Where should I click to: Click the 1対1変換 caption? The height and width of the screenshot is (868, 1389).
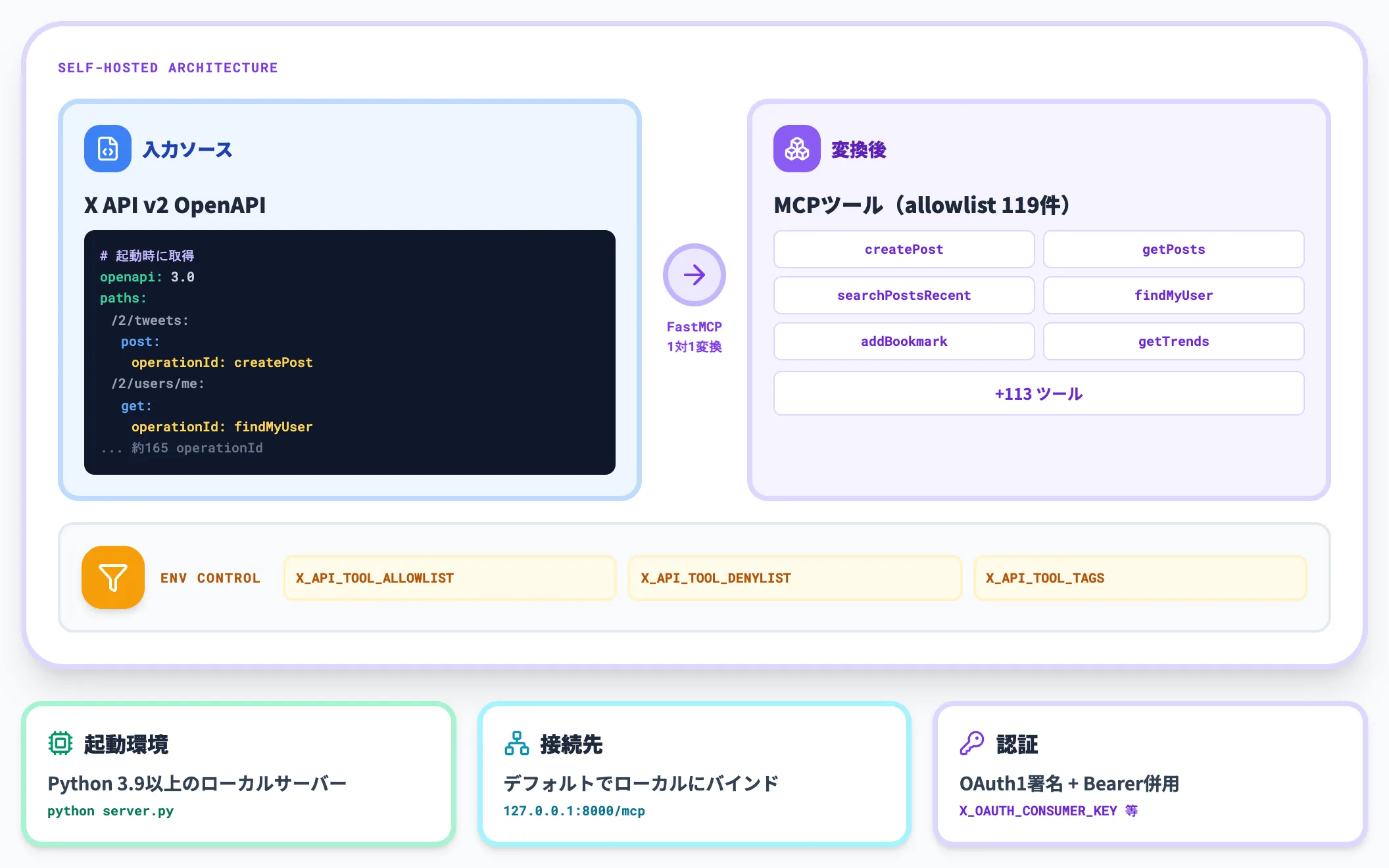pyautogui.click(x=694, y=347)
